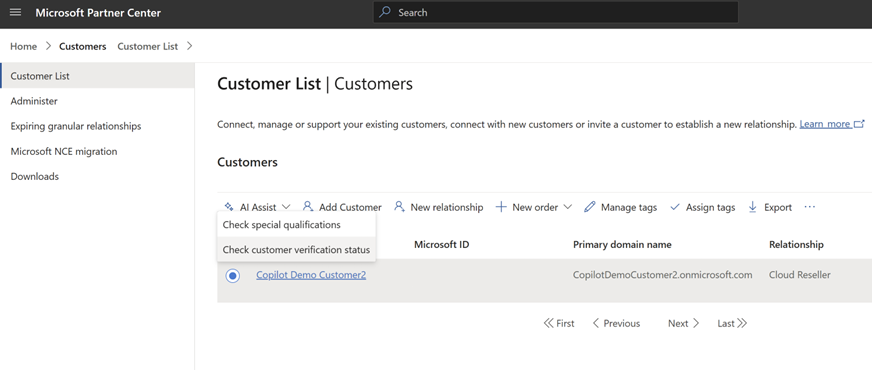Image resolution: width=872 pixels, height=370 pixels.
Task: Click the Manage tags pencil icon
Action: [589, 207]
